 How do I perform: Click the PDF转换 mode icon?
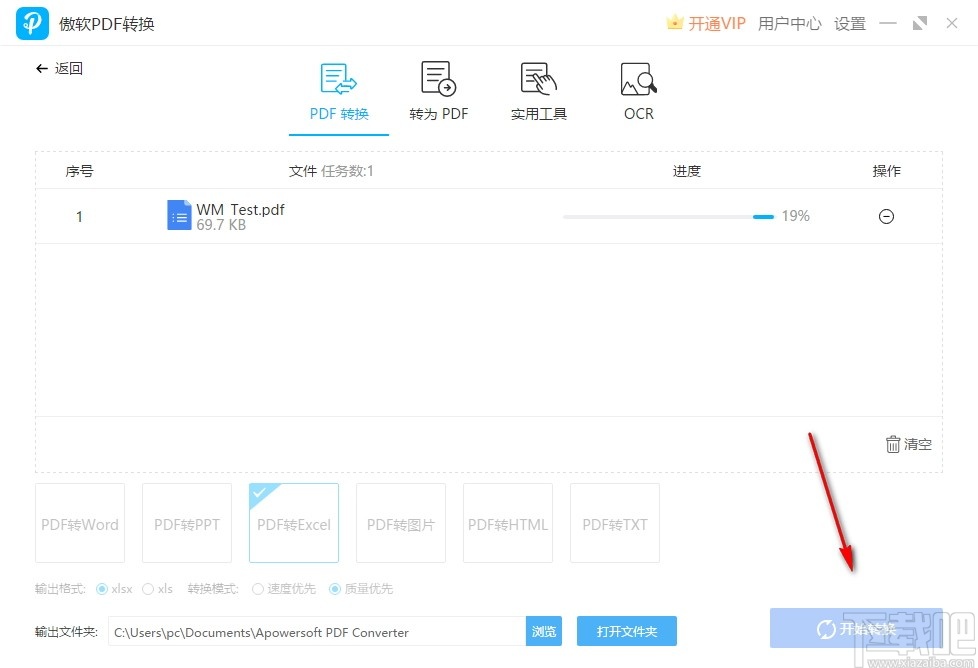point(337,90)
